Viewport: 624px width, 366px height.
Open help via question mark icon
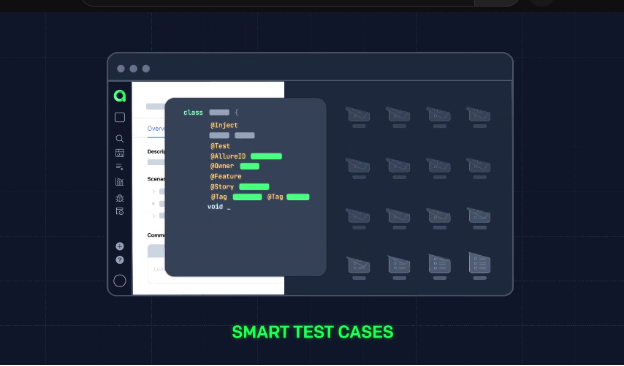pos(119,260)
